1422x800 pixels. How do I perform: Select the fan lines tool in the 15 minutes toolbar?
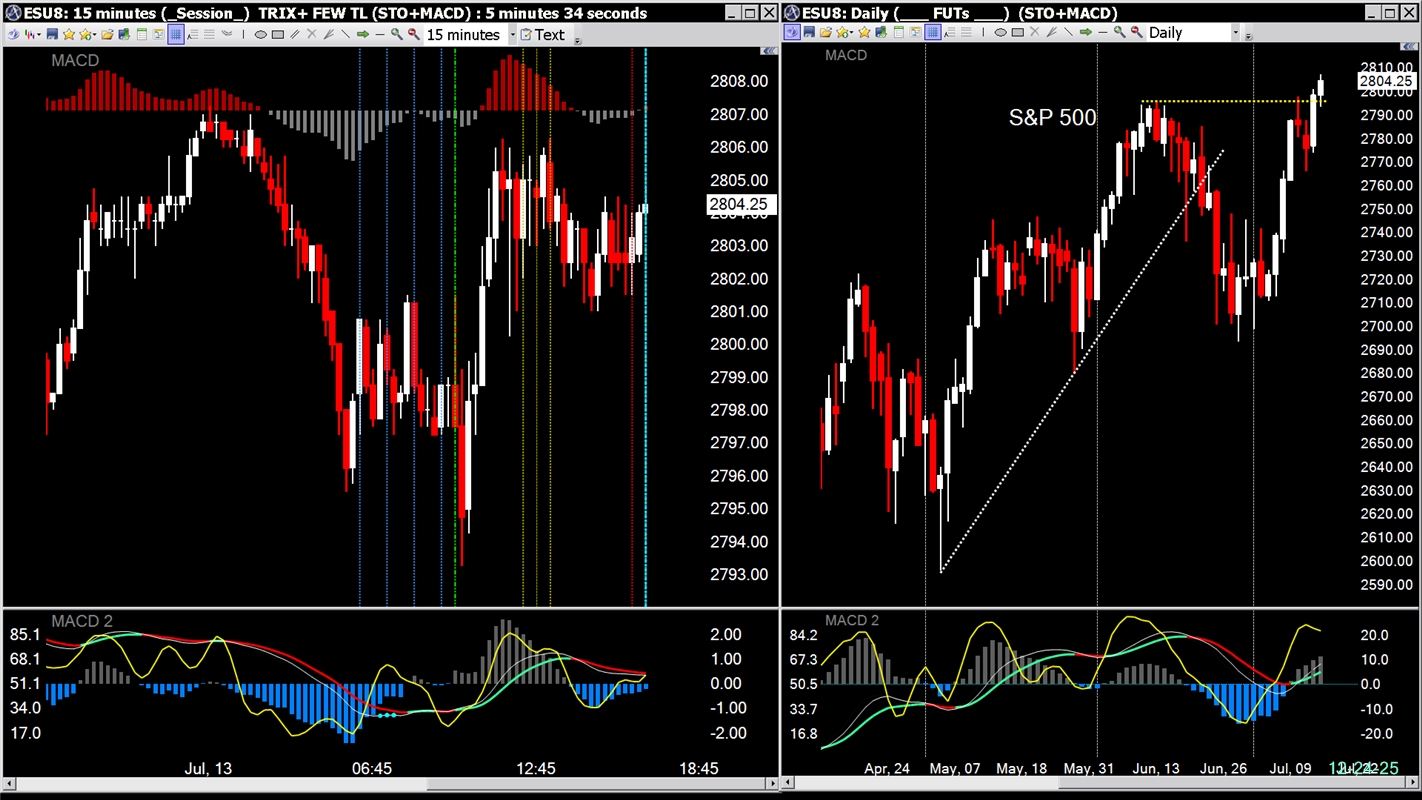coord(328,34)
